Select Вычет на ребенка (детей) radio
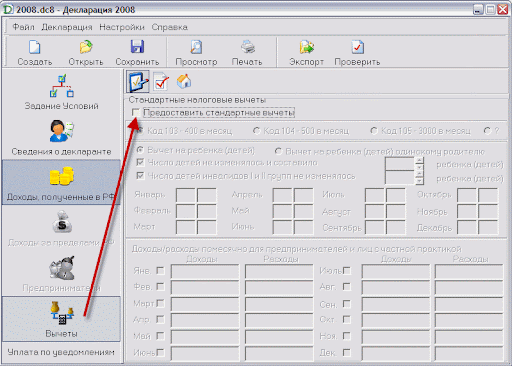Image resolution: width=512 pixels, height=366 pixels. pos(140,150)
